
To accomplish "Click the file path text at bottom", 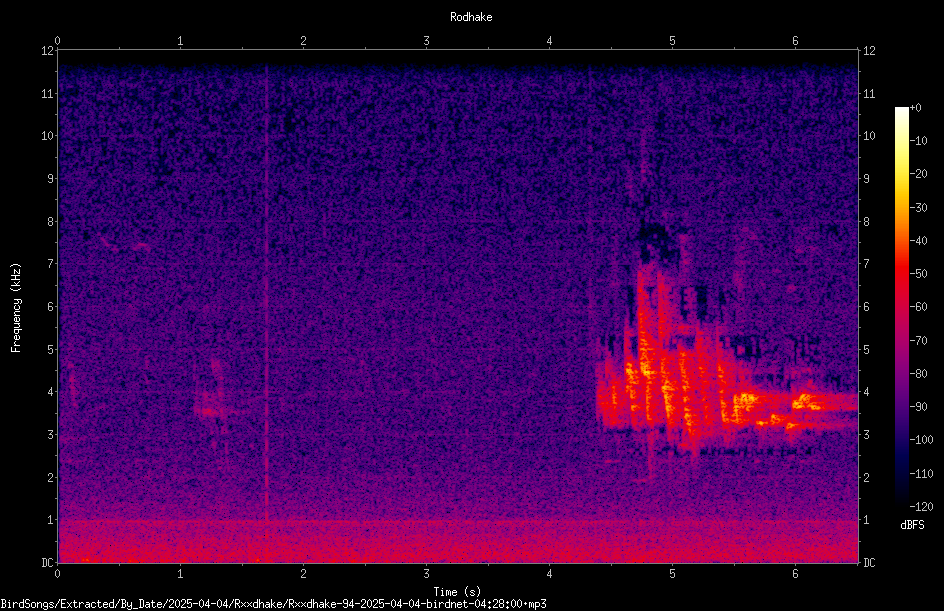I will point(273,604).
